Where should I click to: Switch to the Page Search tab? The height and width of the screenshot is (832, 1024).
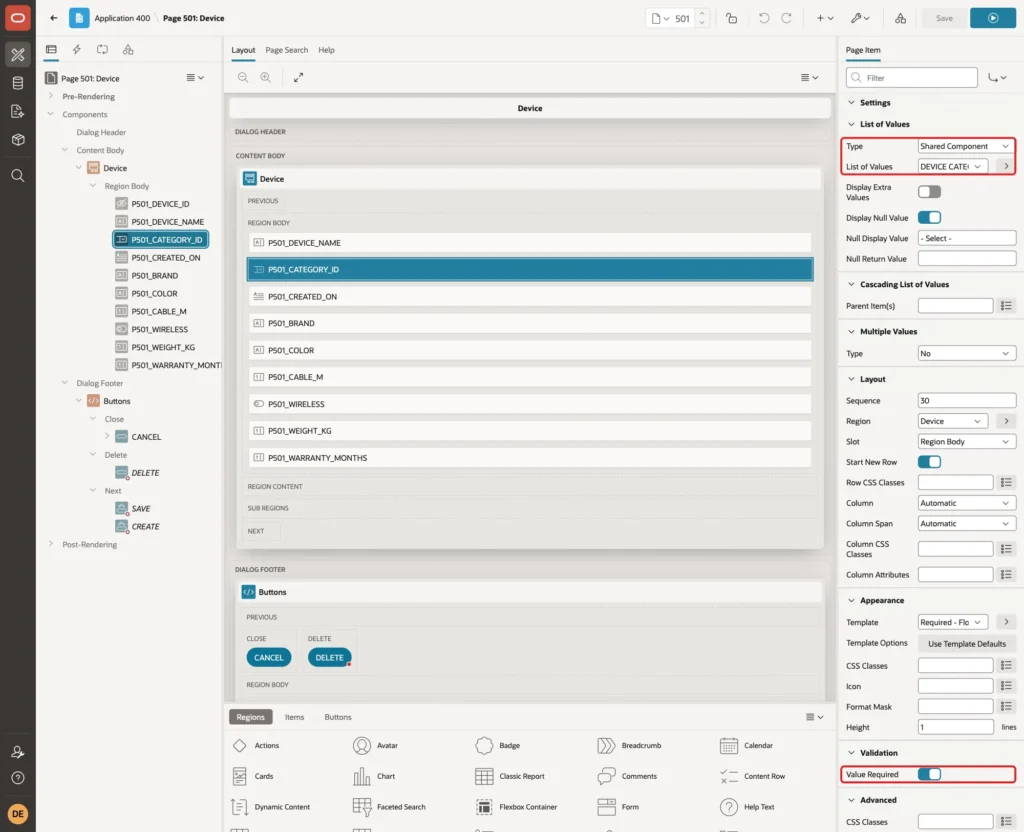pyautogui.click(x=286, y=50)
